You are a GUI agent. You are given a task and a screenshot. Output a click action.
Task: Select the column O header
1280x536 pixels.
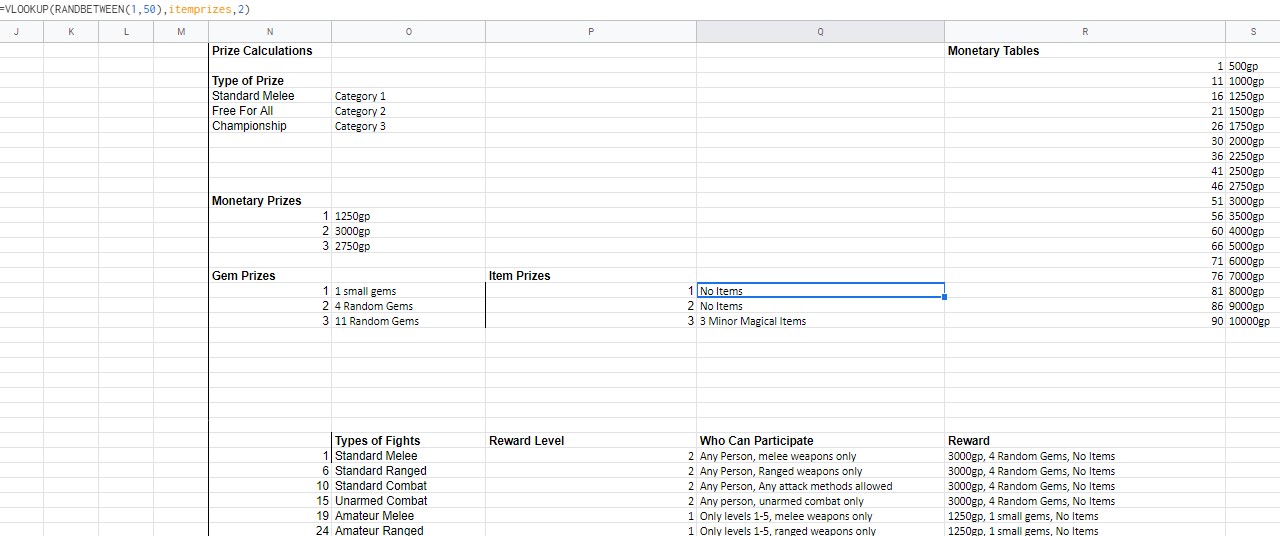click(408, 32)
